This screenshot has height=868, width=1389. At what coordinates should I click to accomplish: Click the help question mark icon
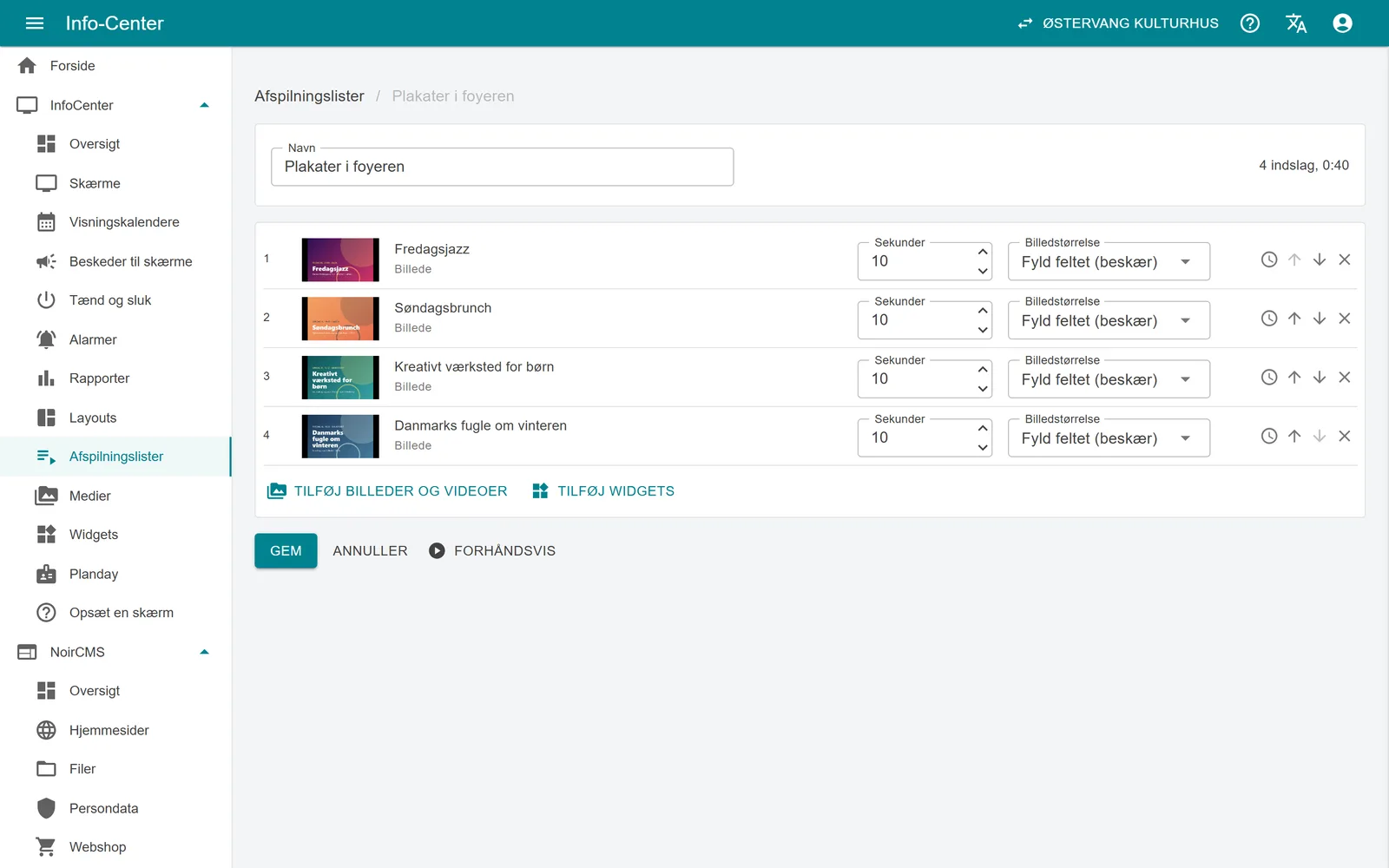tap(1250, 23)
